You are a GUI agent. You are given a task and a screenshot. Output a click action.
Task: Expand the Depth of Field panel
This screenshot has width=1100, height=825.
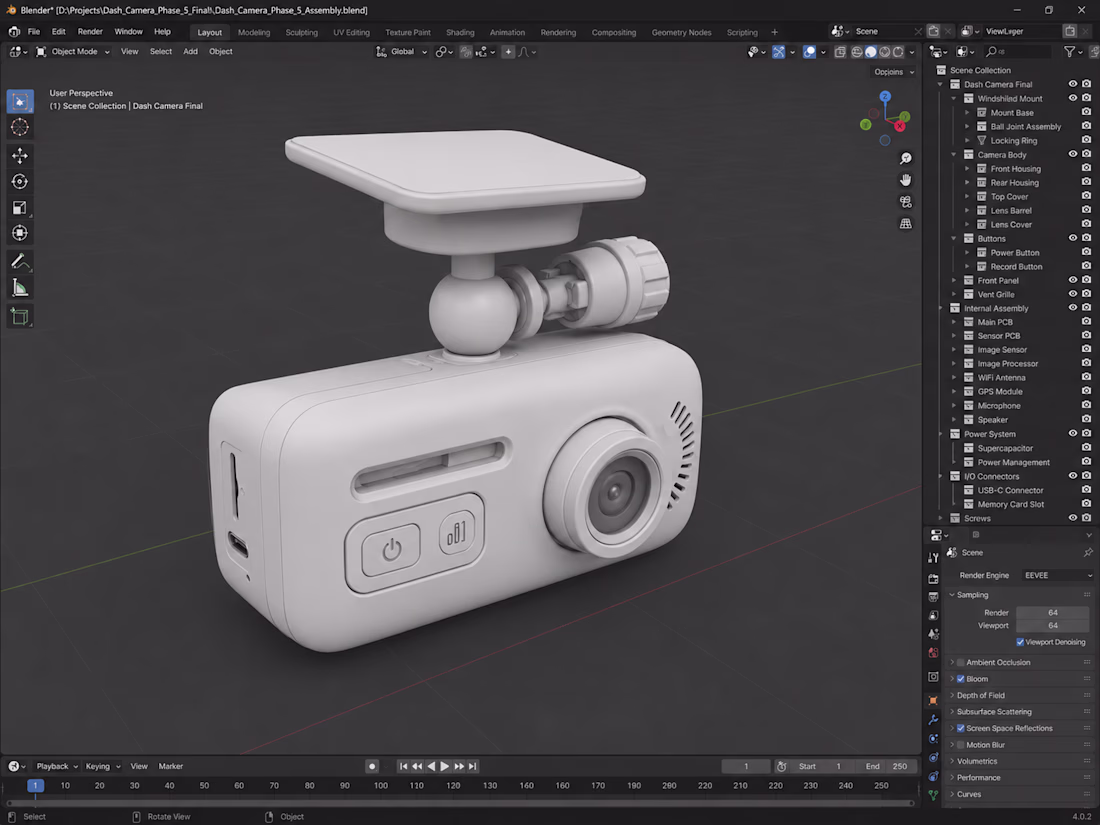click(x=980, y=695)
